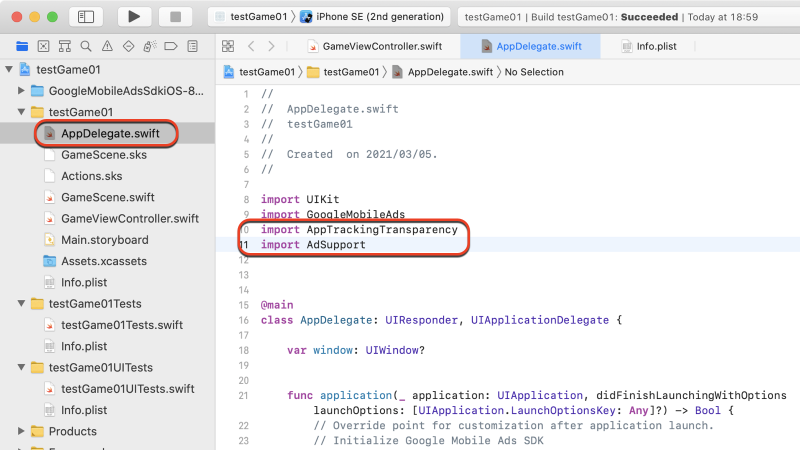The width and height of the screenshot is (800, 450).
Task: Select Info.plist under testGame01Tests
Action: (x=84, y=346)
